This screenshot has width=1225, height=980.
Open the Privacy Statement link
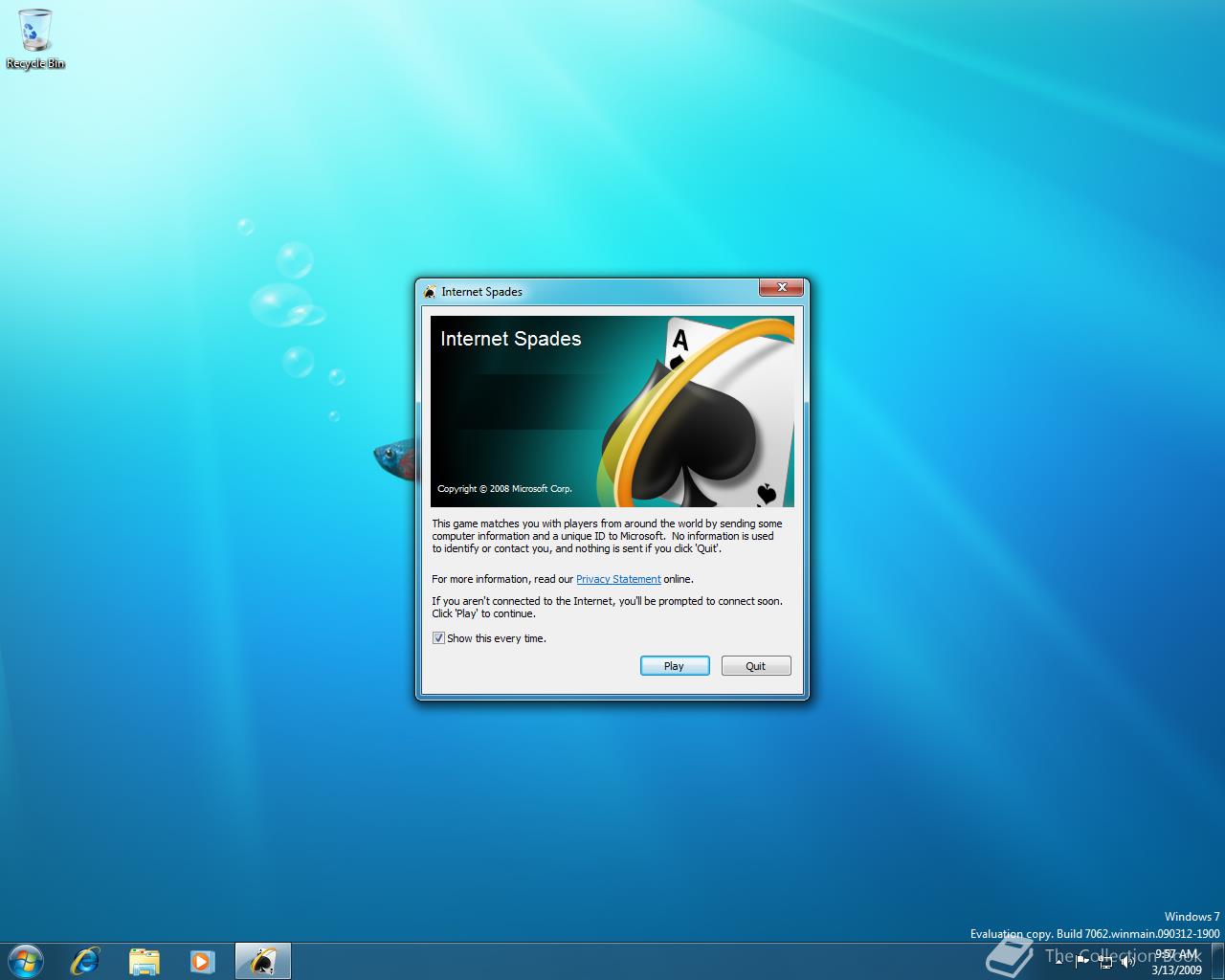[618, 579]
